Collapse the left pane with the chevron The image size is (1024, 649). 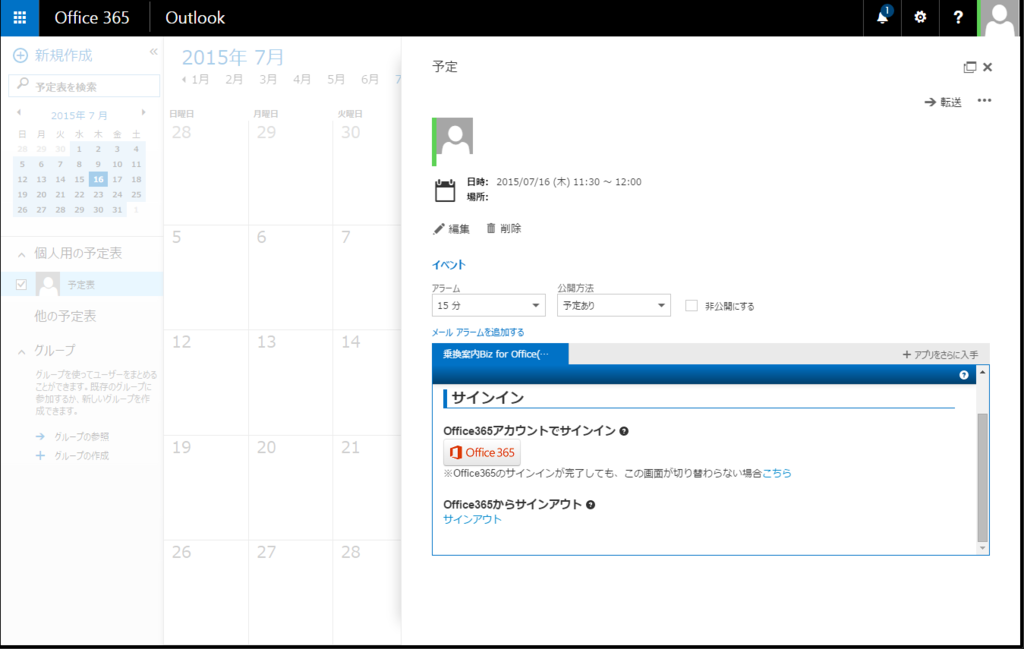tap(153, 52)
